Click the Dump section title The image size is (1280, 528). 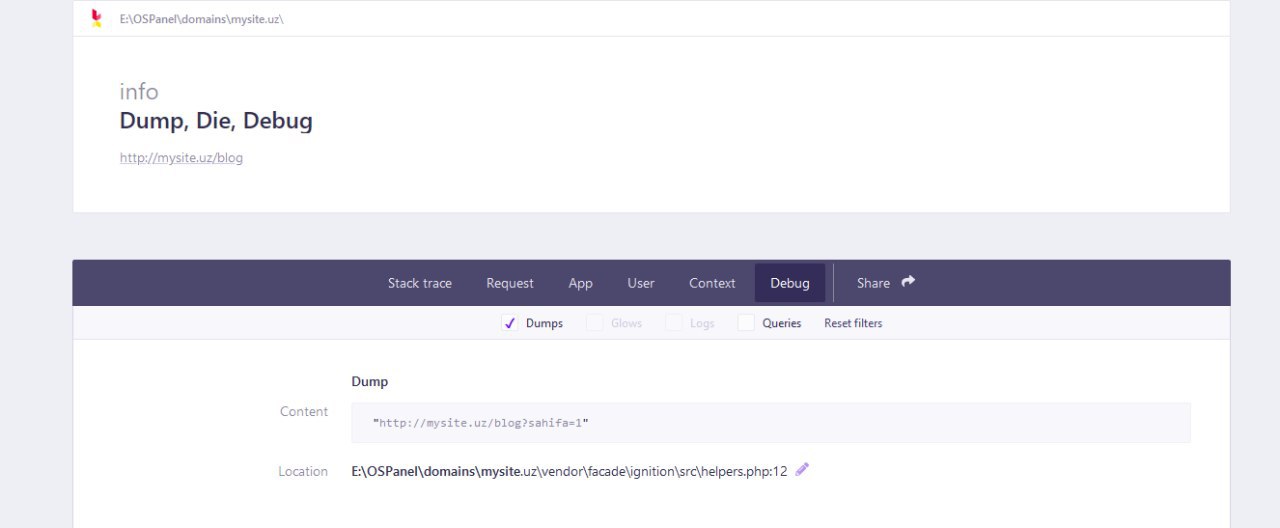click(369, 381)
